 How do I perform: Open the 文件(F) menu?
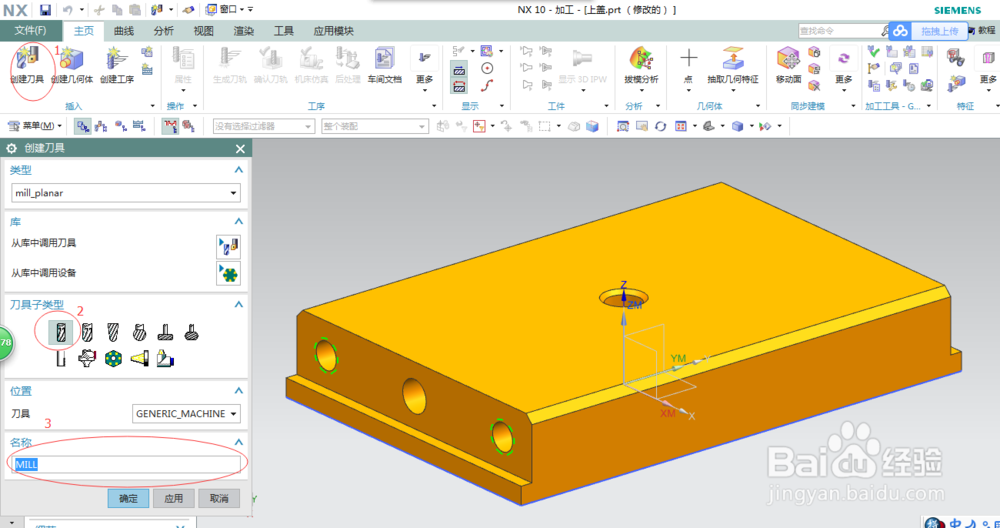31,31
